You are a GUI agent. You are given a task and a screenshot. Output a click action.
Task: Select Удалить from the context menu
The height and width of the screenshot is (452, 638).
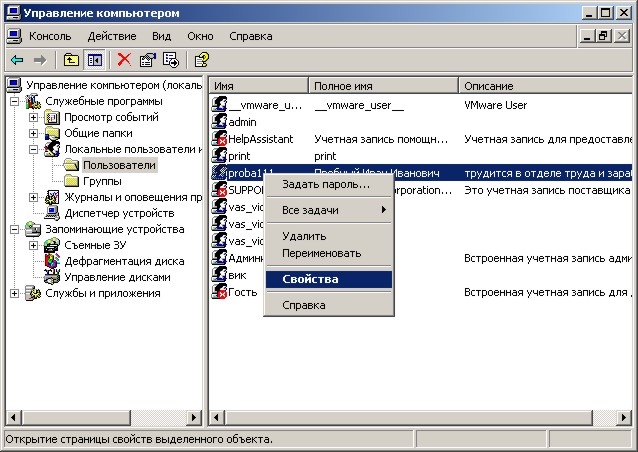click(x=304, y=236)
